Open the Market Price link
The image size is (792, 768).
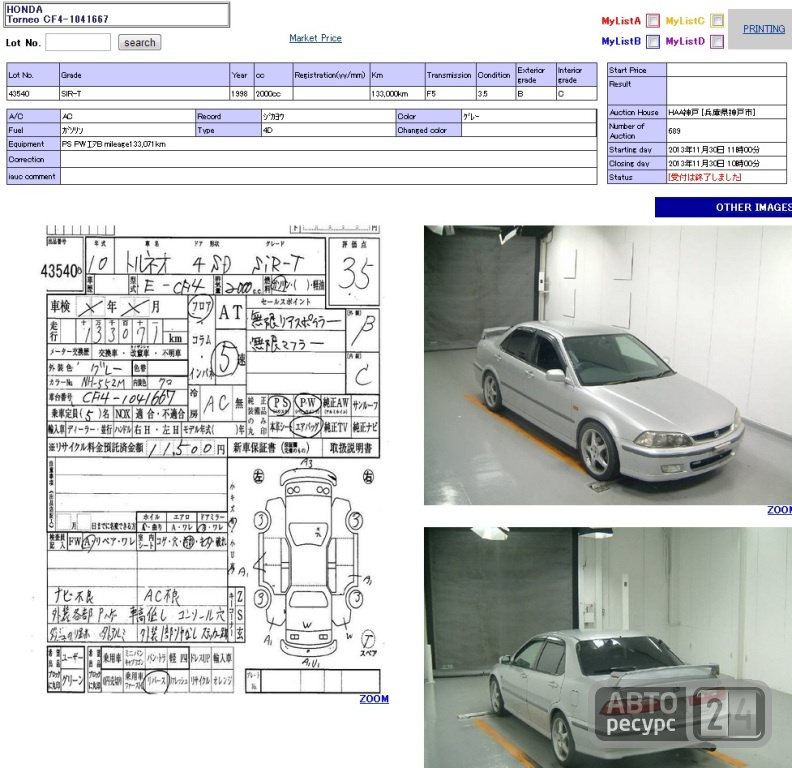click(315, 38)
